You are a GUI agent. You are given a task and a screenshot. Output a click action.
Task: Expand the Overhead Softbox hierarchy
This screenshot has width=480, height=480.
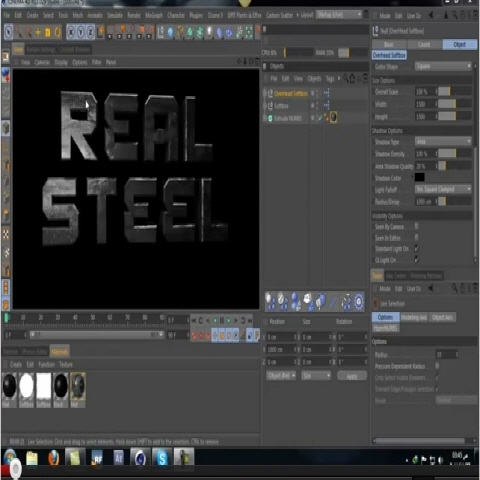[265, 94]
